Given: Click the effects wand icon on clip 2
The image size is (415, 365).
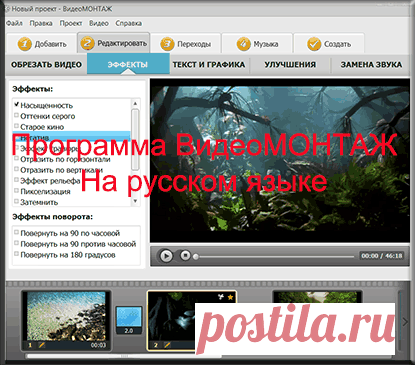Looking at the screenshot, I should pos(221,296).
